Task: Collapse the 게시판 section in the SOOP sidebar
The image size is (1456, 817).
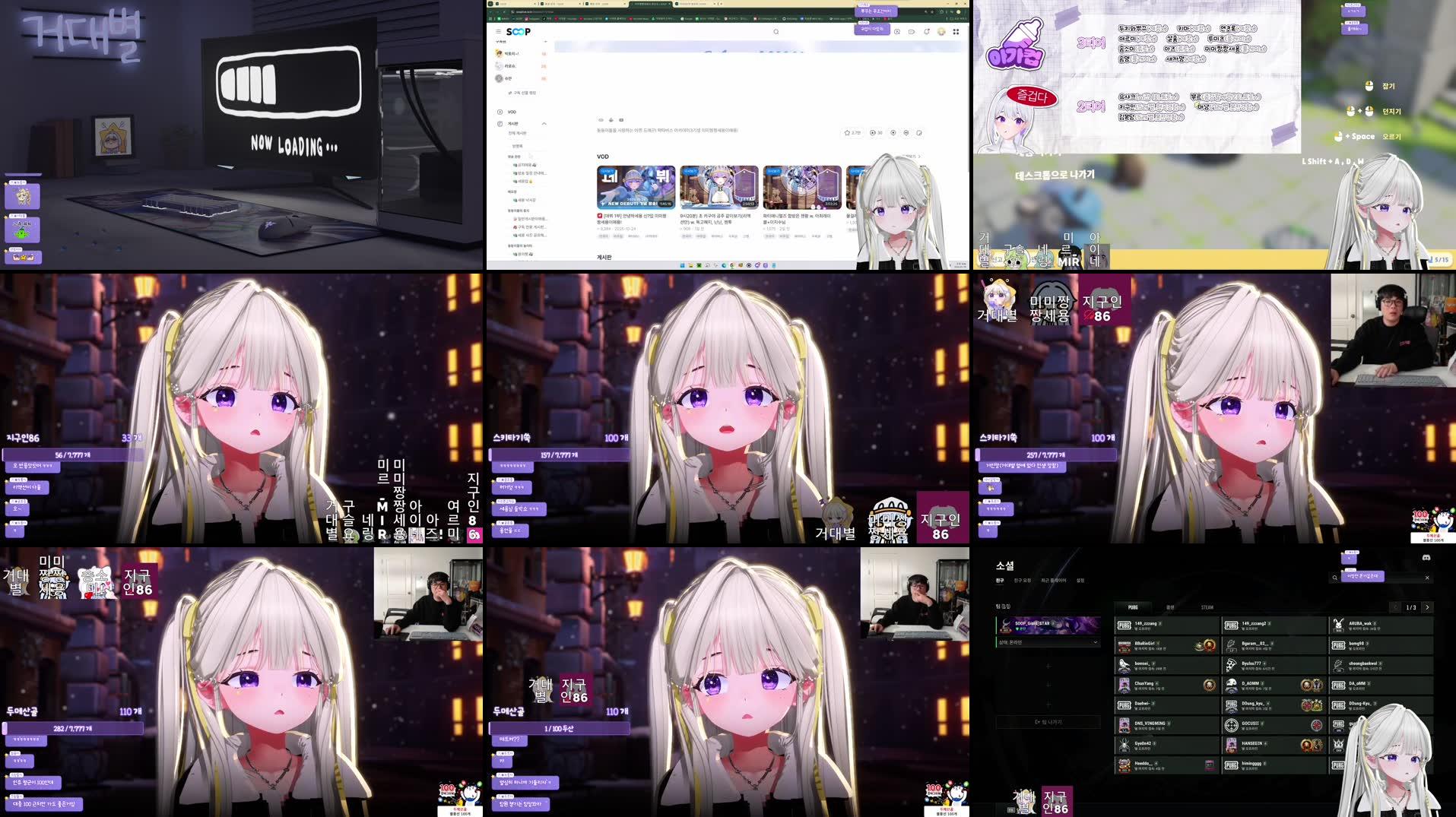Action: 544,124
